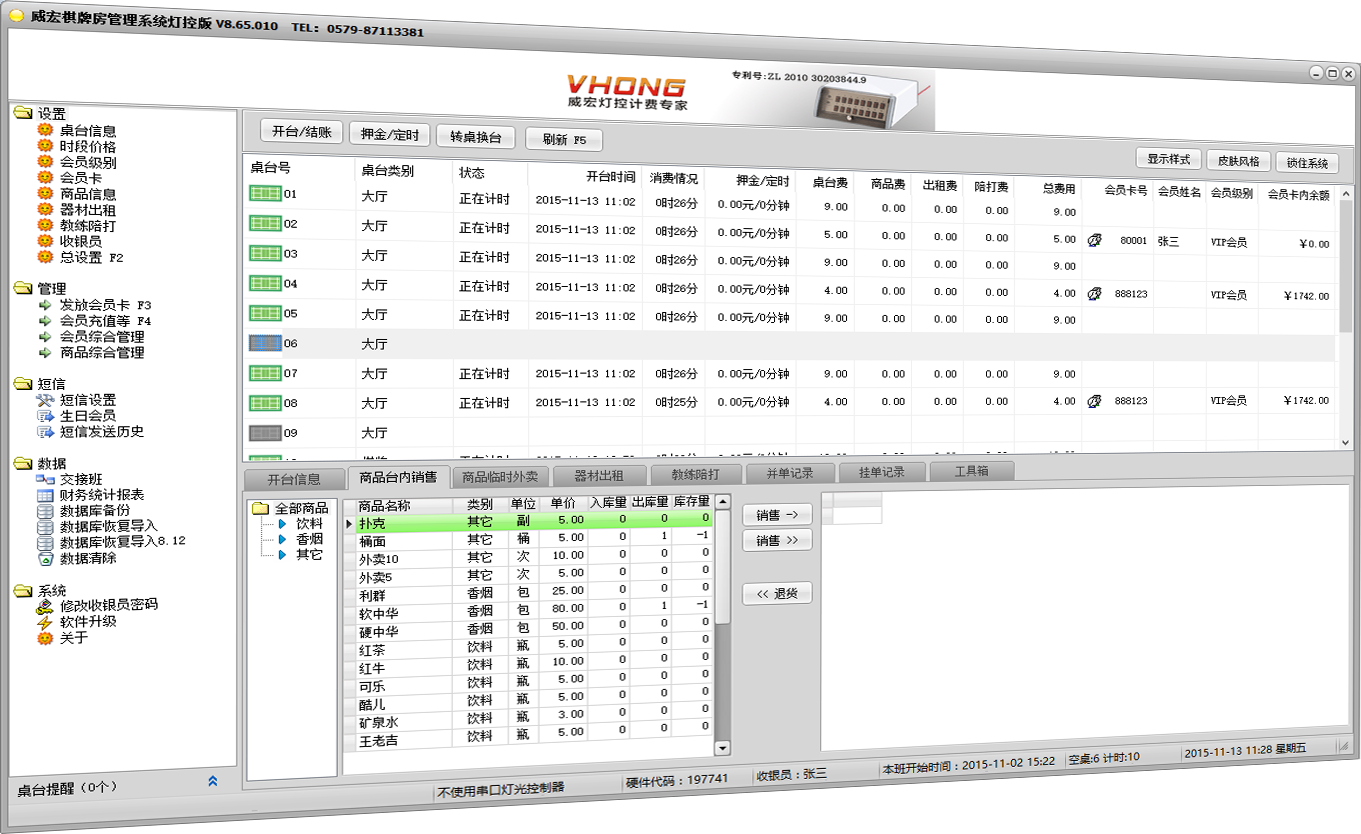This screenshot has height=834, width=1361.
Task: Click 开台/结账 button
Action: (x=301, y=132)
